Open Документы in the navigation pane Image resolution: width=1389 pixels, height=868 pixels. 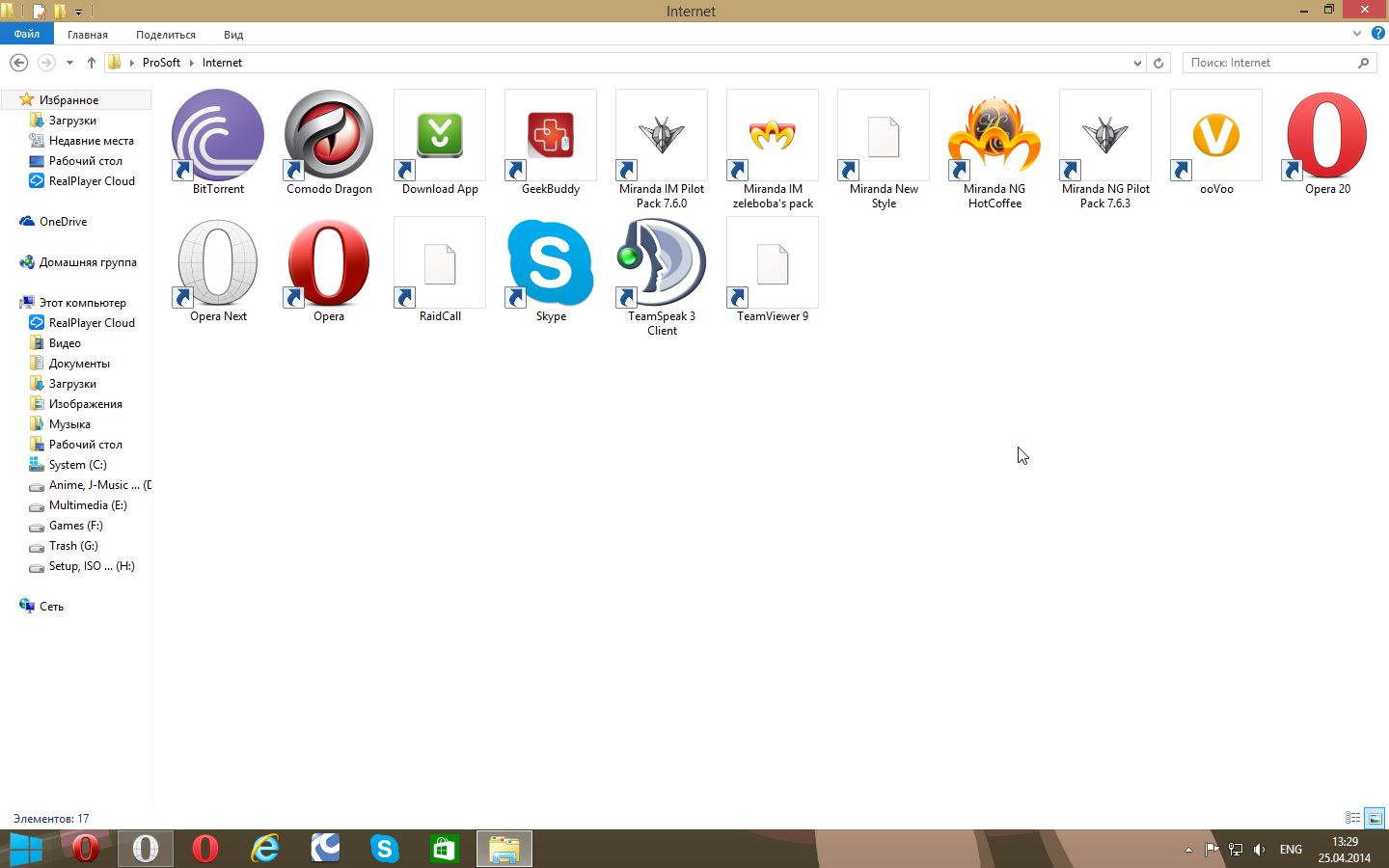click(79, 364)
